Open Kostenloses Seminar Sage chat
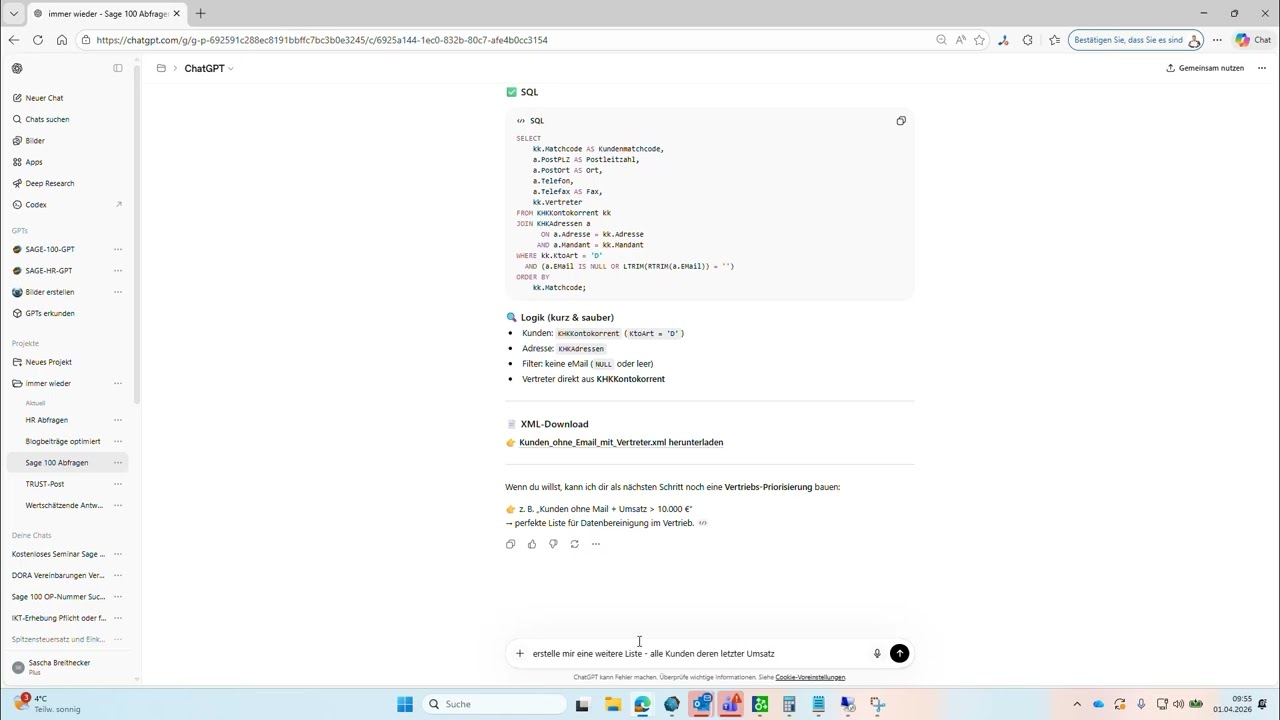This screenshot has width=1280, height=720. pos(58,554)
